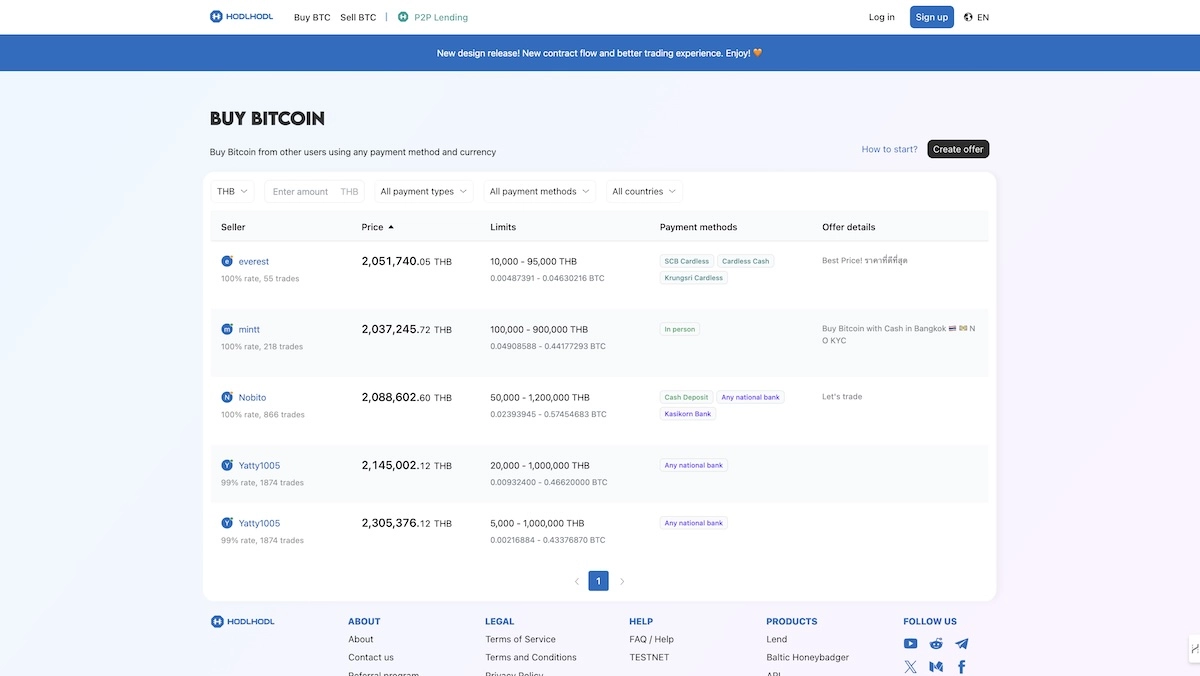Open the X (Twitter) social icon
This screenshot has height=676, width=1200.
[x=910, y=667]
